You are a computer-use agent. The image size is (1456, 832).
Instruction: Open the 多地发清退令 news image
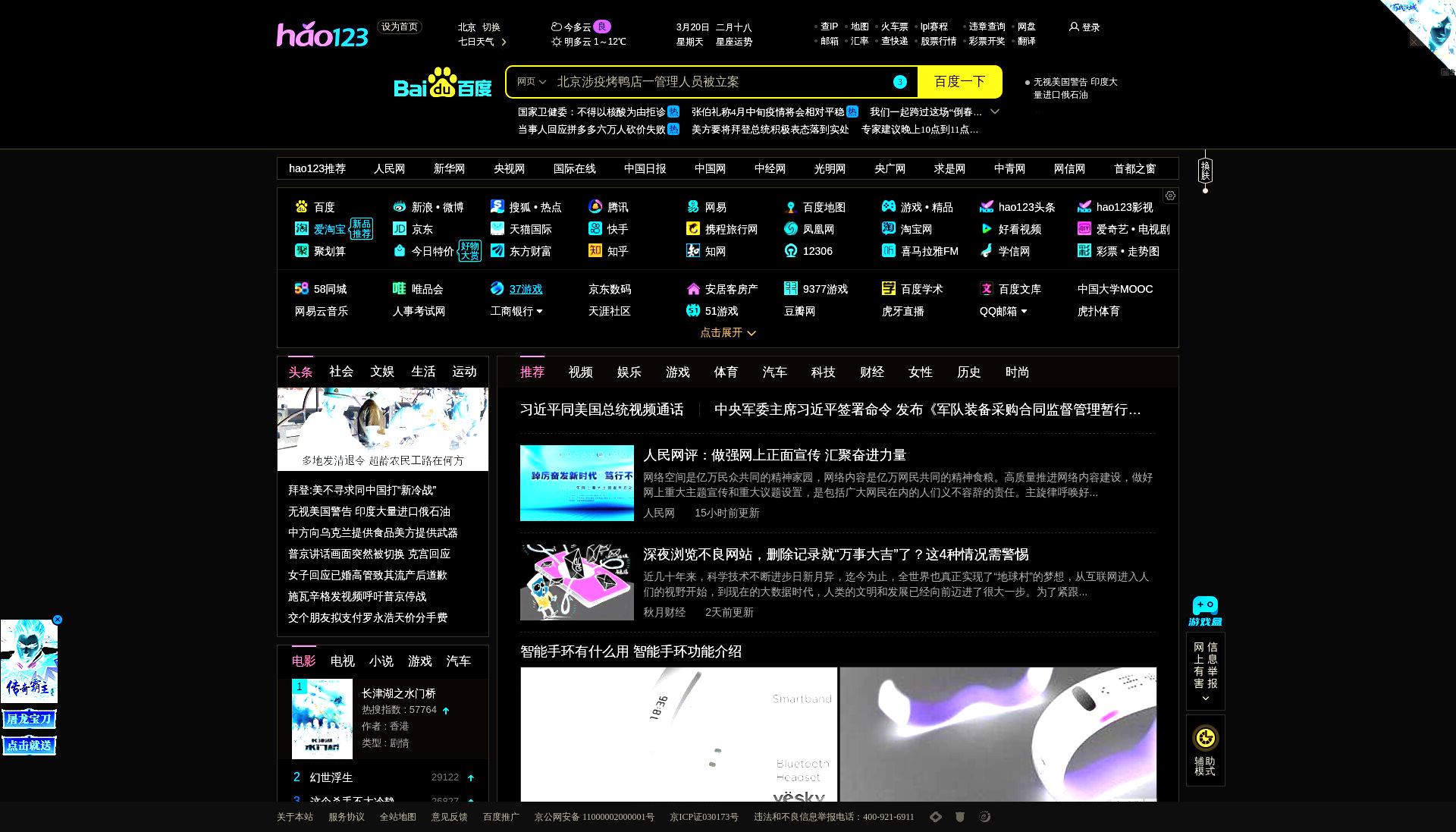pyautogui.click(x=383, y=429)
